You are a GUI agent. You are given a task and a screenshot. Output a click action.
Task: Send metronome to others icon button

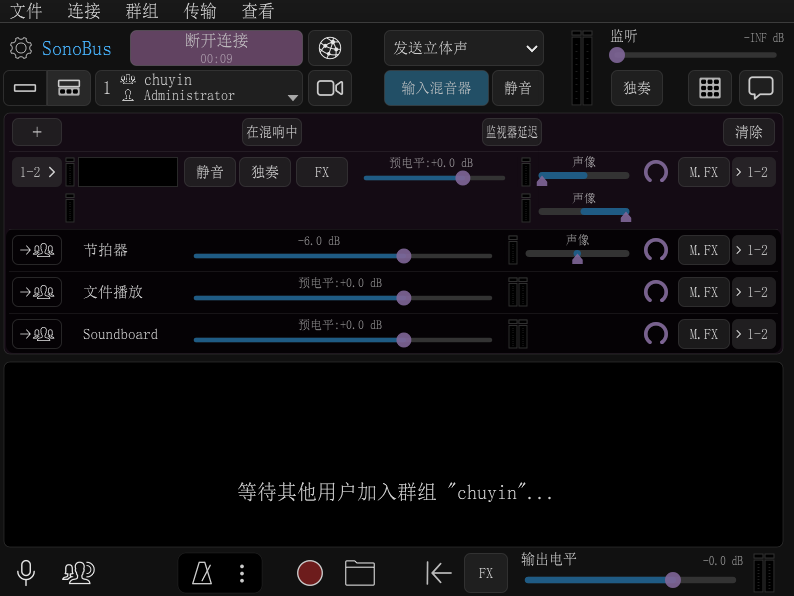tap(37, 250)
